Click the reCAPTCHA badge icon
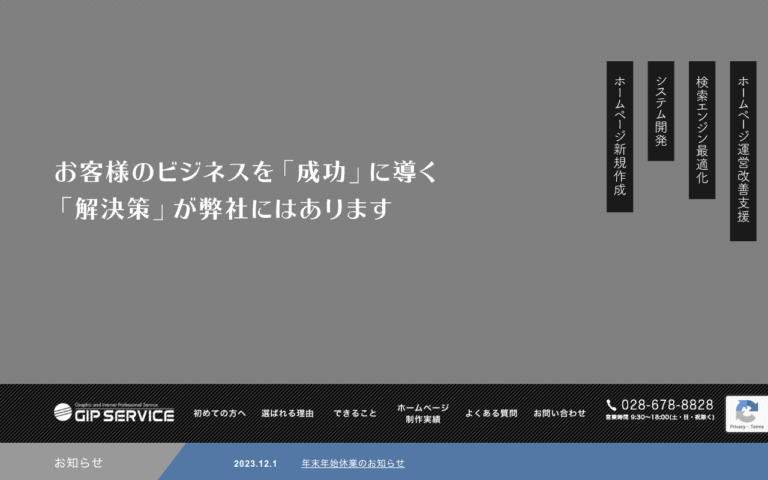 [746, 414]
